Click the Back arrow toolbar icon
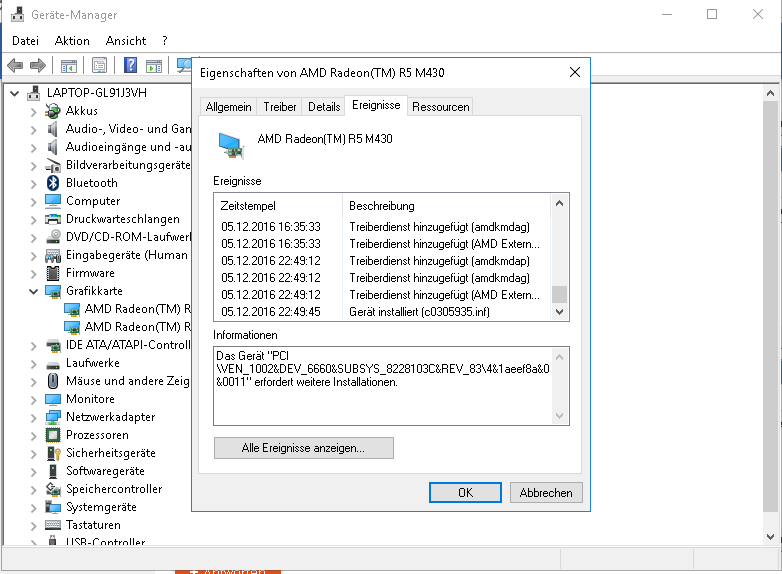 [15, 65]
